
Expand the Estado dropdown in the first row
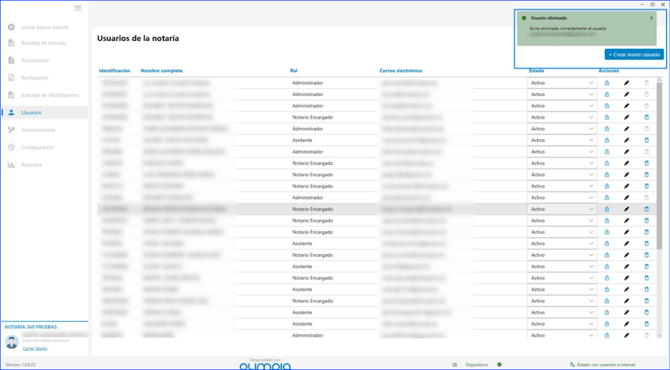coord(561,83)
